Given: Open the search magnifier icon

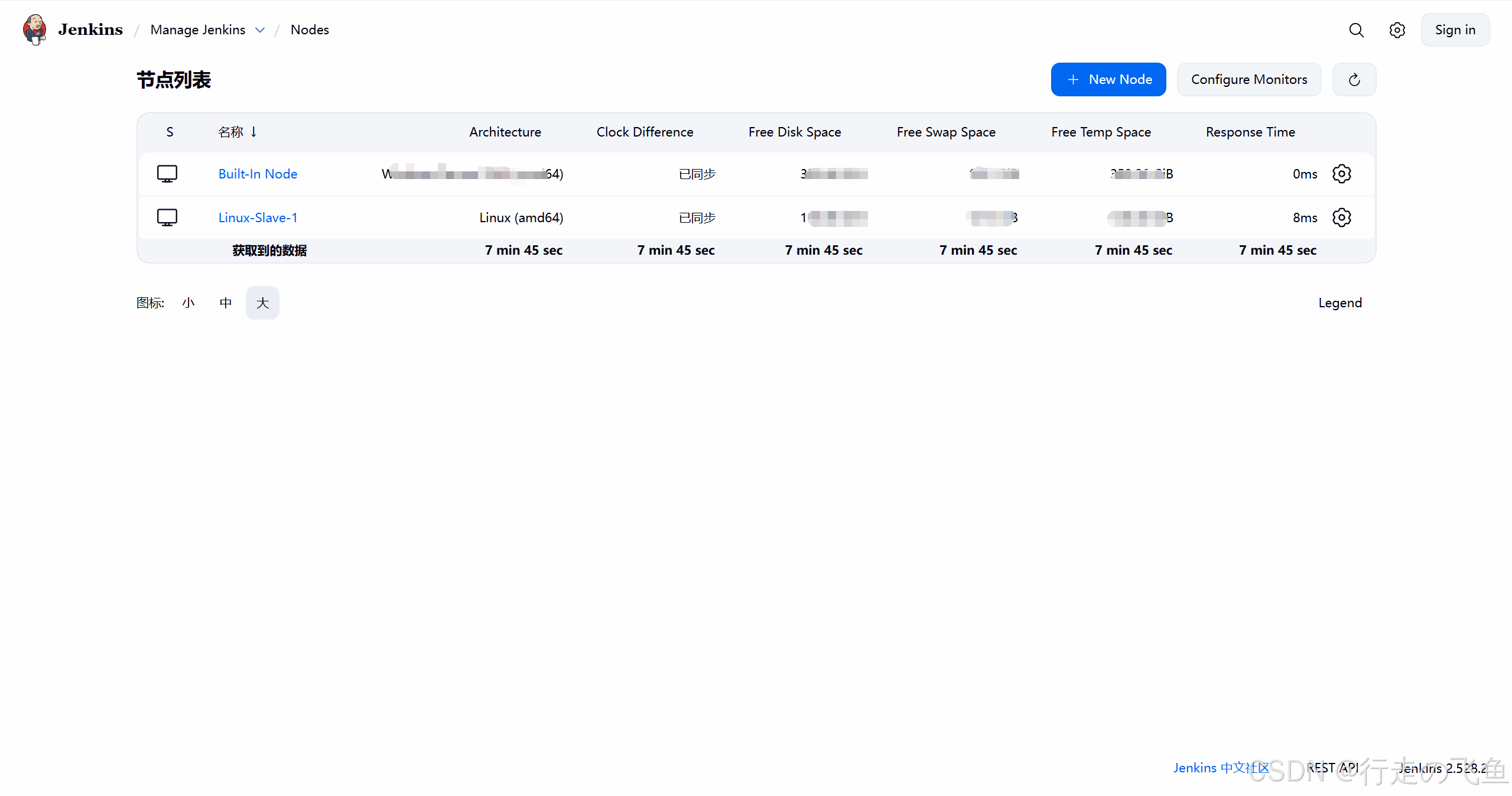Looking at the screenshot, I should (x=1356, y=30).
